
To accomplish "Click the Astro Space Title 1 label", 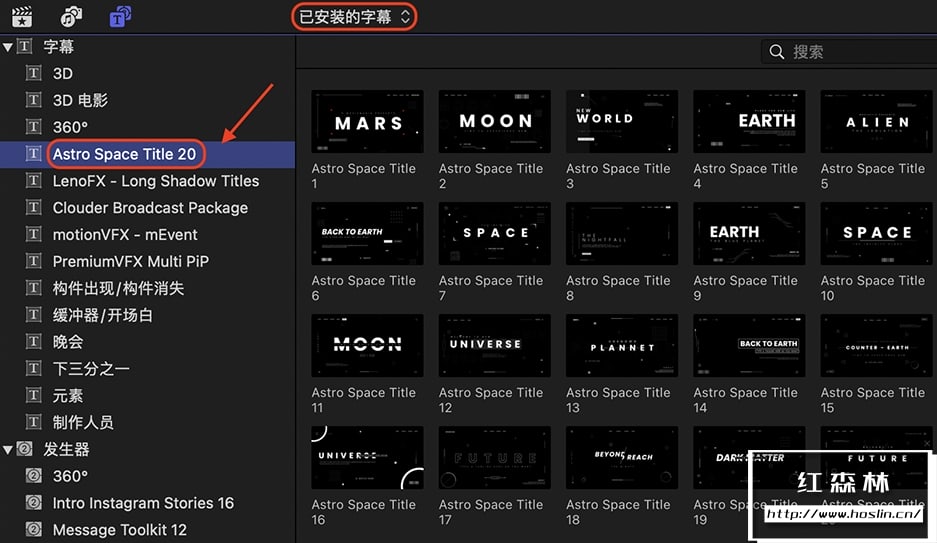I will point(363,176).
